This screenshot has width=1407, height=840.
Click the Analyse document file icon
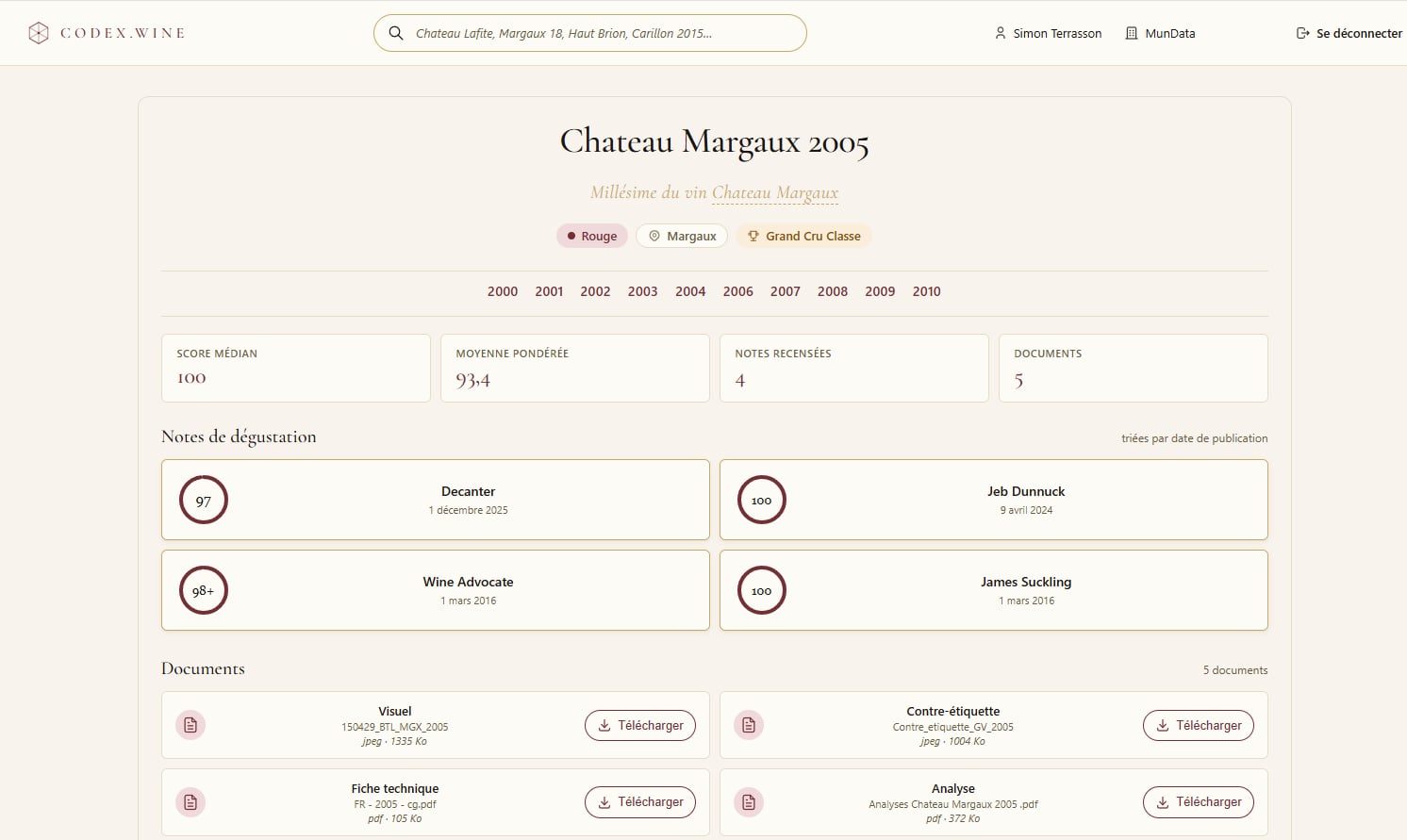[749, 802]
